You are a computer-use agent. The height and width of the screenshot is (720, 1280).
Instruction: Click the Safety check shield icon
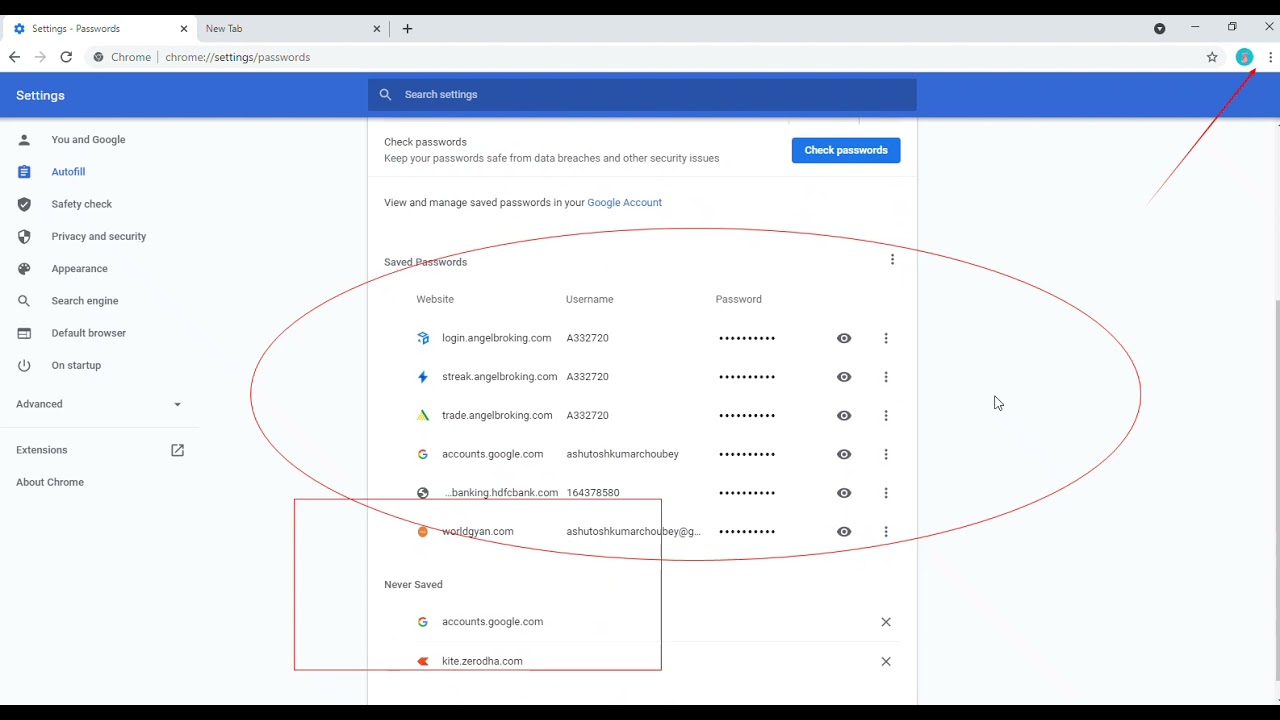(24, 204)
